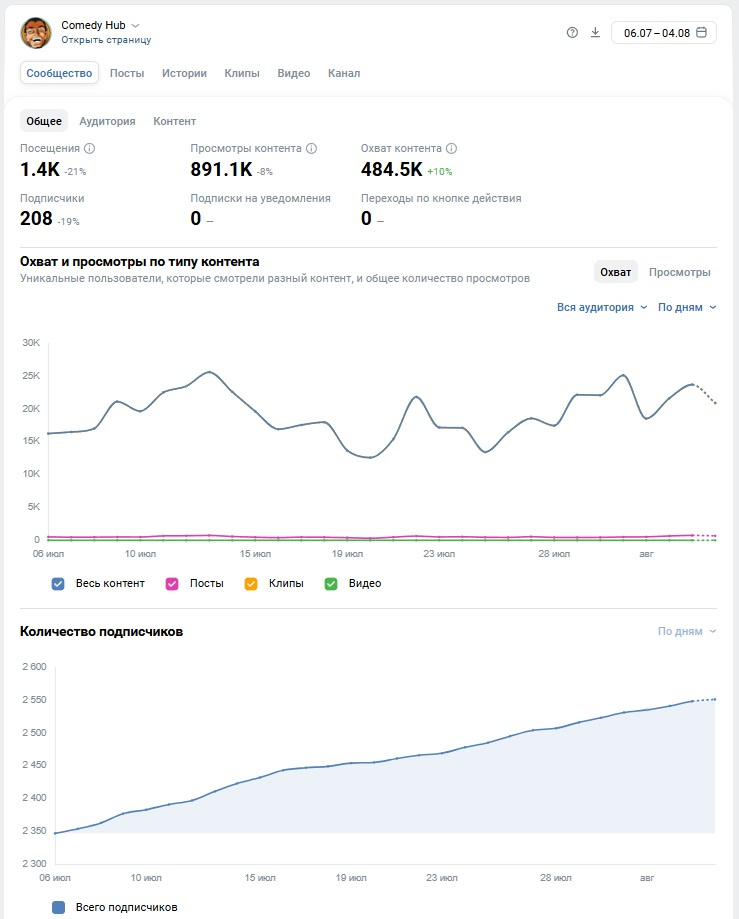Click the help question mark icon
Viewport: 739px width, 919px height.
(572, 33)
